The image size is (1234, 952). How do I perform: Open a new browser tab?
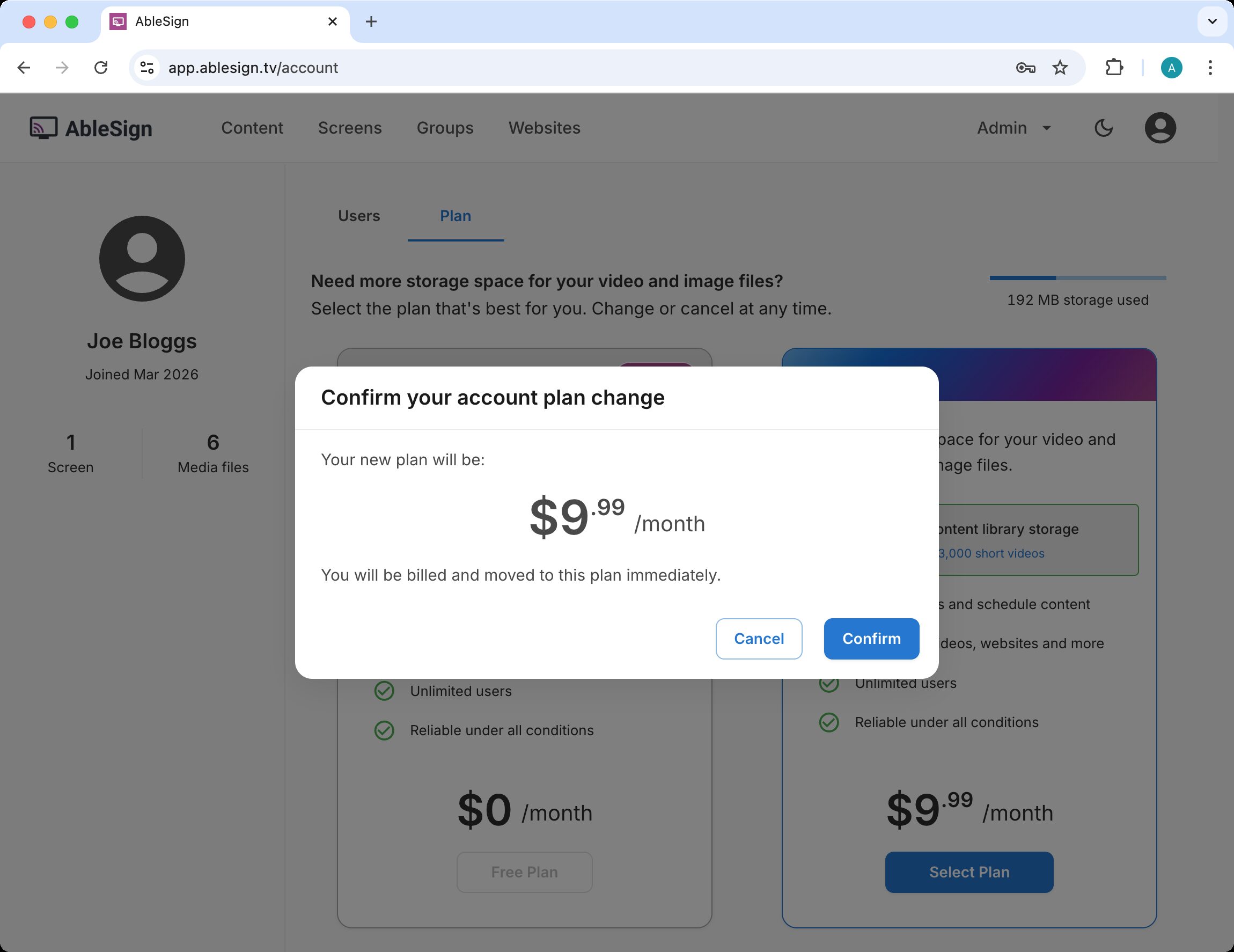(x=371, y=22)
